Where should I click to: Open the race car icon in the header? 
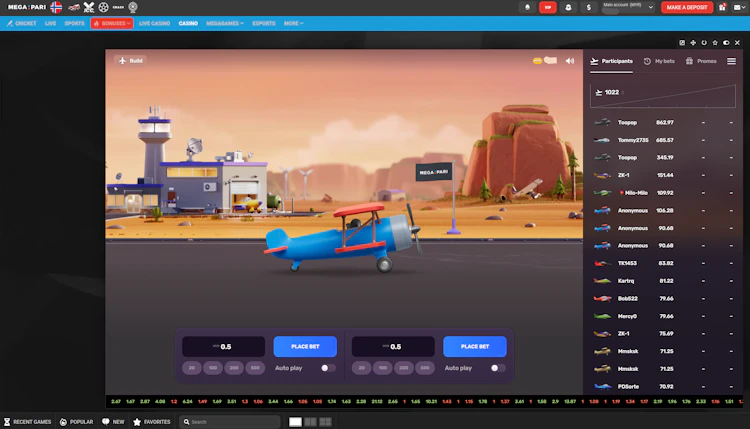74,7
